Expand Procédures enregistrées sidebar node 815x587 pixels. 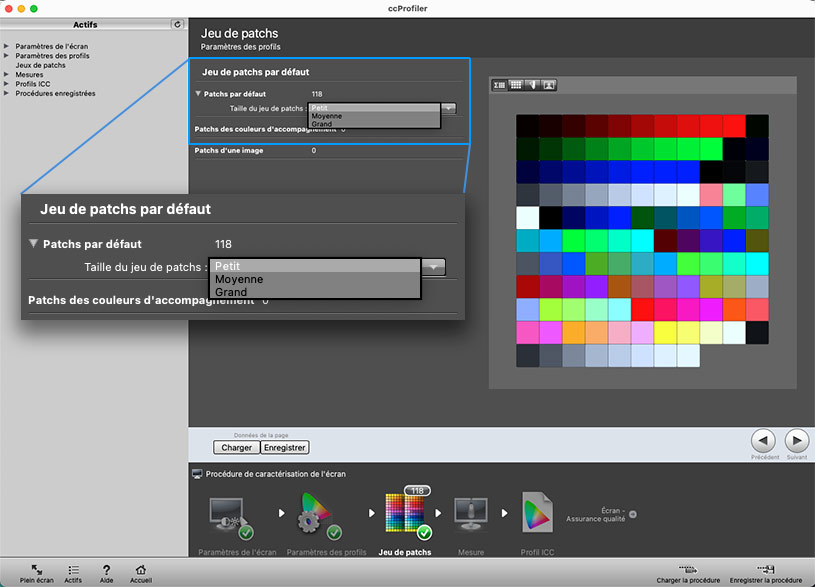[6, 93]
